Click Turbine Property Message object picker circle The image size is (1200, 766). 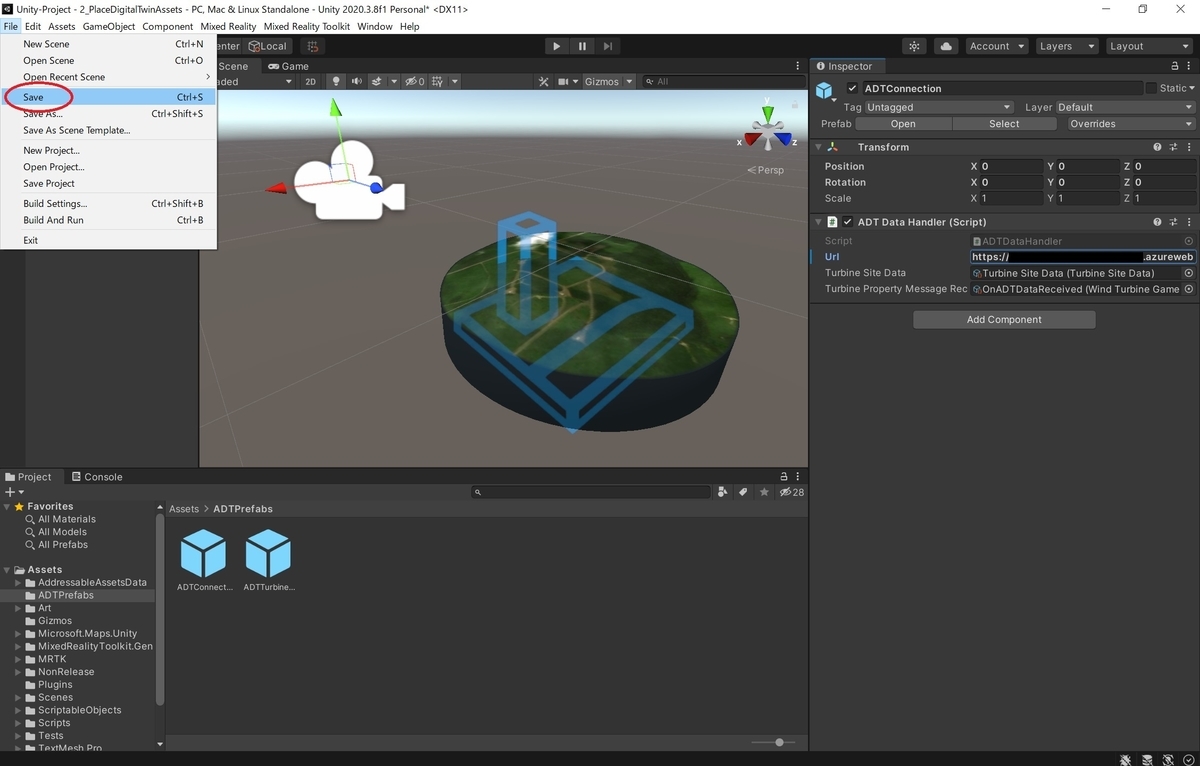(x=1189, y=289)
